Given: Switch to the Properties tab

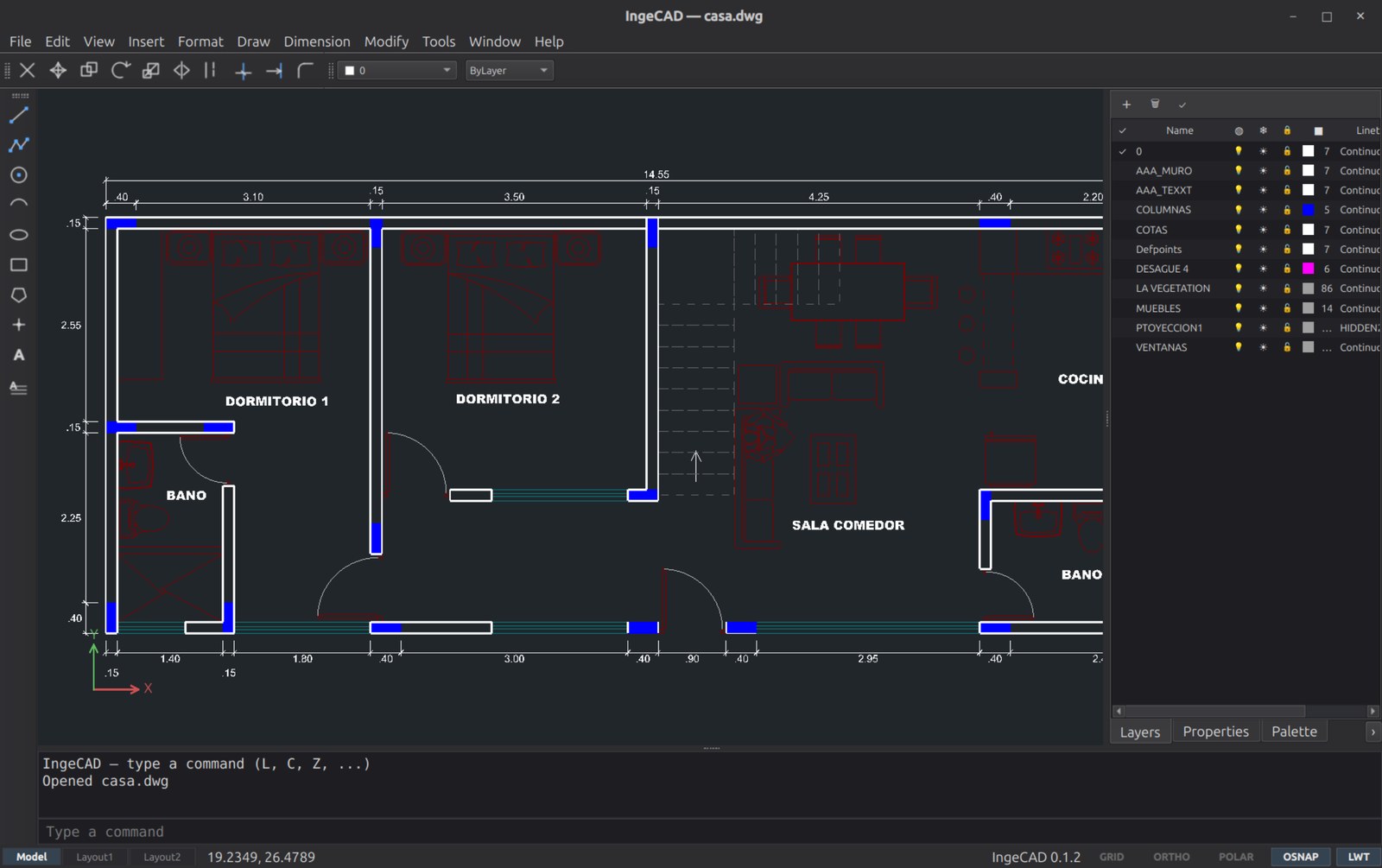Looking at the screenshot, I should point(1215,732).
